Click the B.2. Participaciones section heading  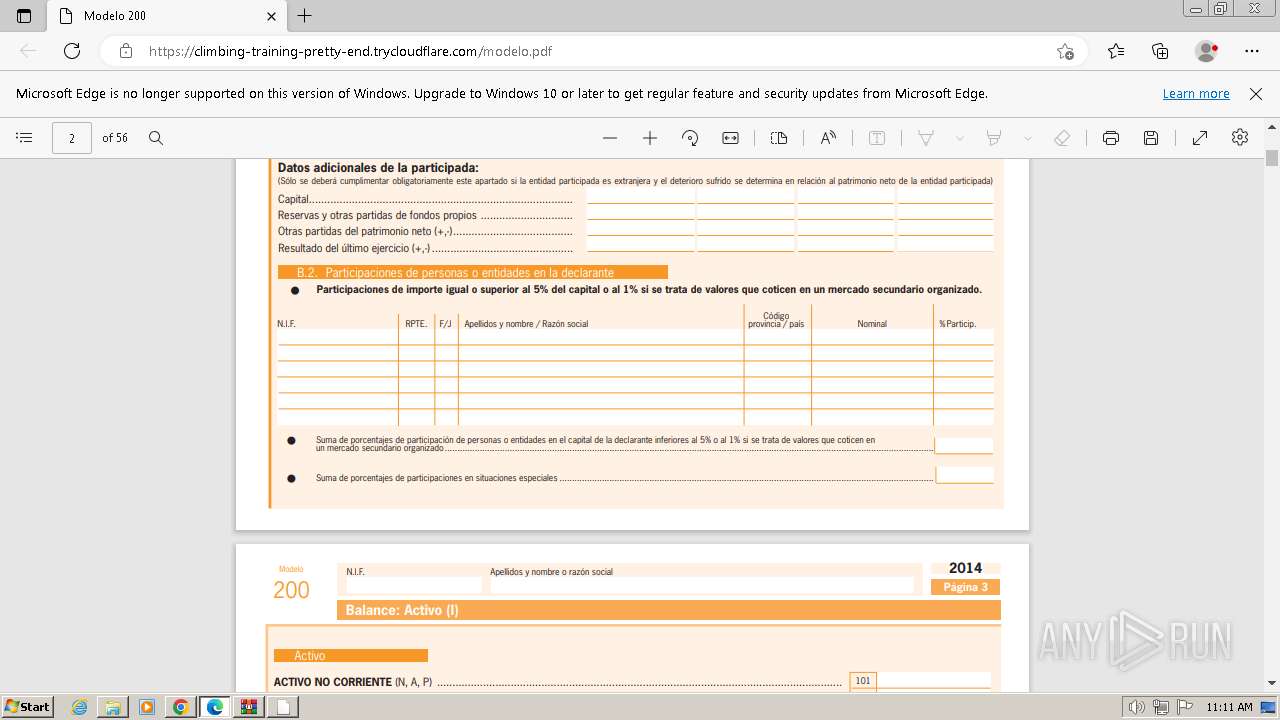(472, 272)
